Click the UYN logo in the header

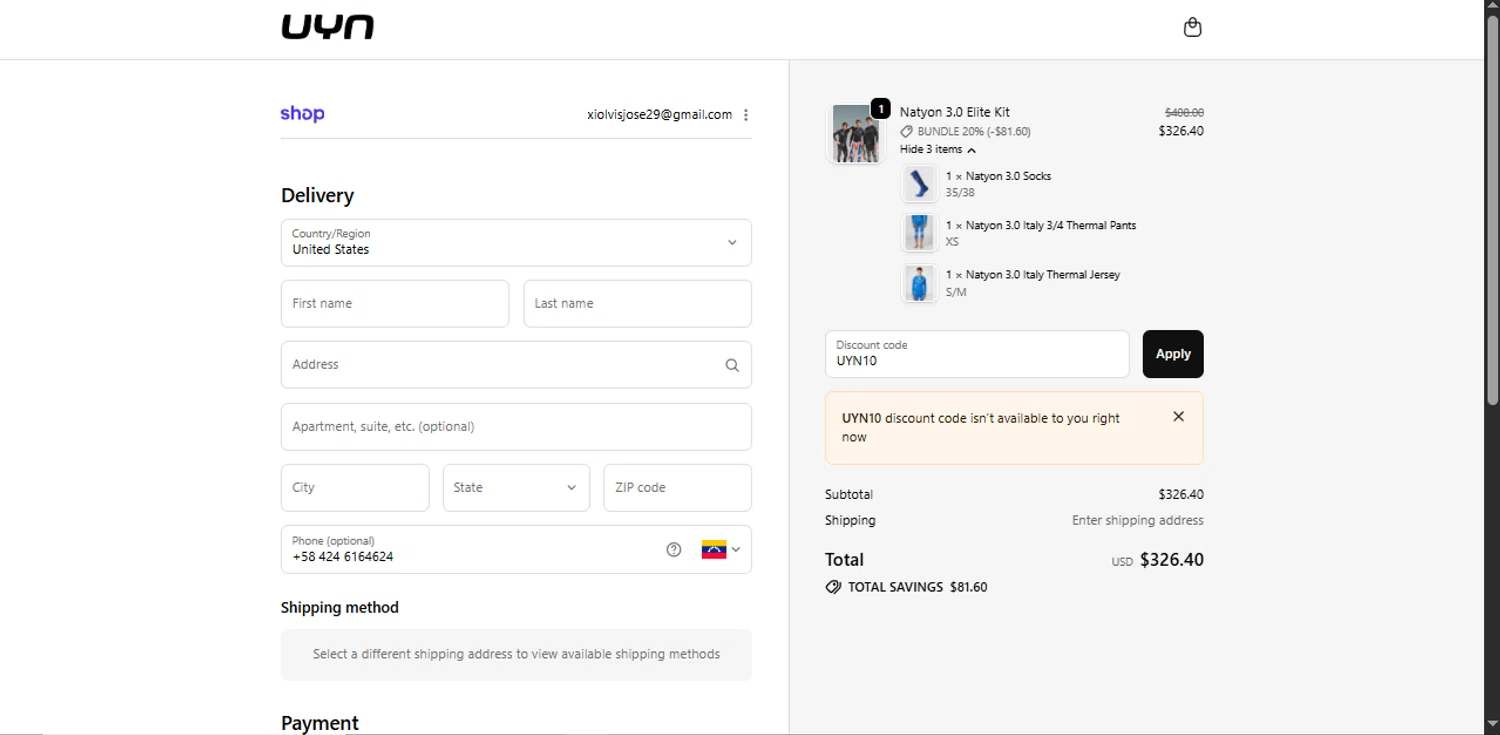(327, 27)
